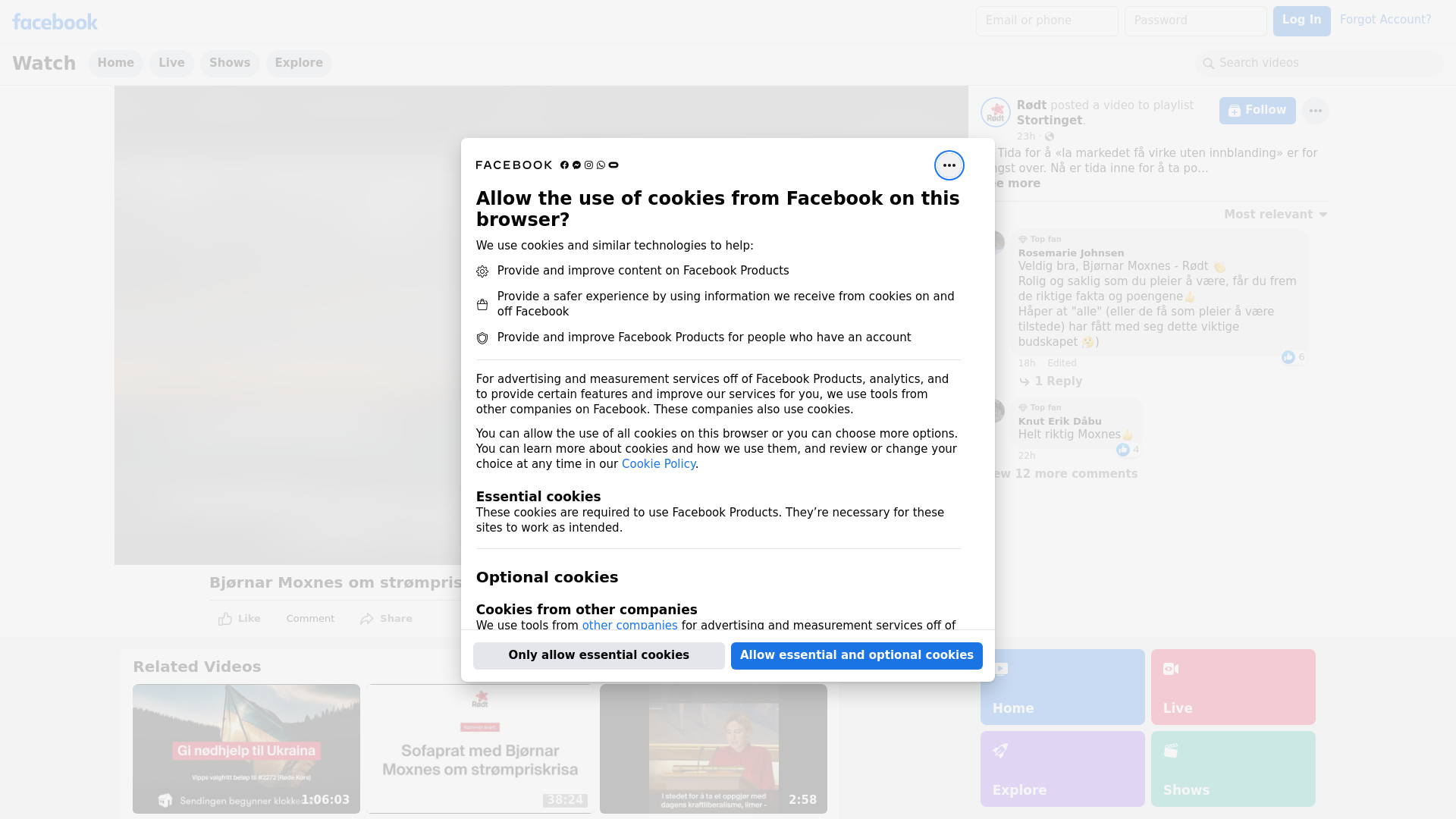Open the Stortinget playlist link
Image resolution: width=1456 pixels, height=819 pixels.
(x=1050, y=121)
